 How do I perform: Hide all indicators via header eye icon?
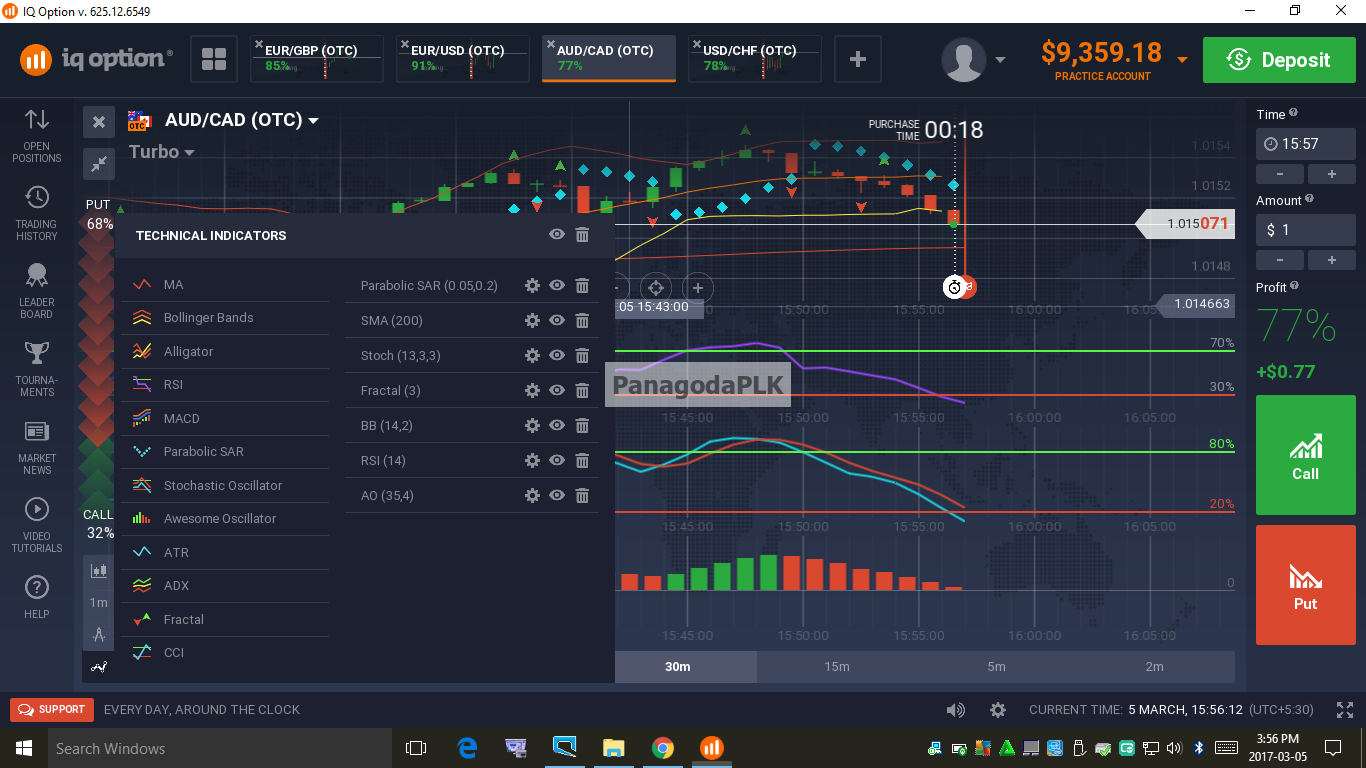click(557, 234)
